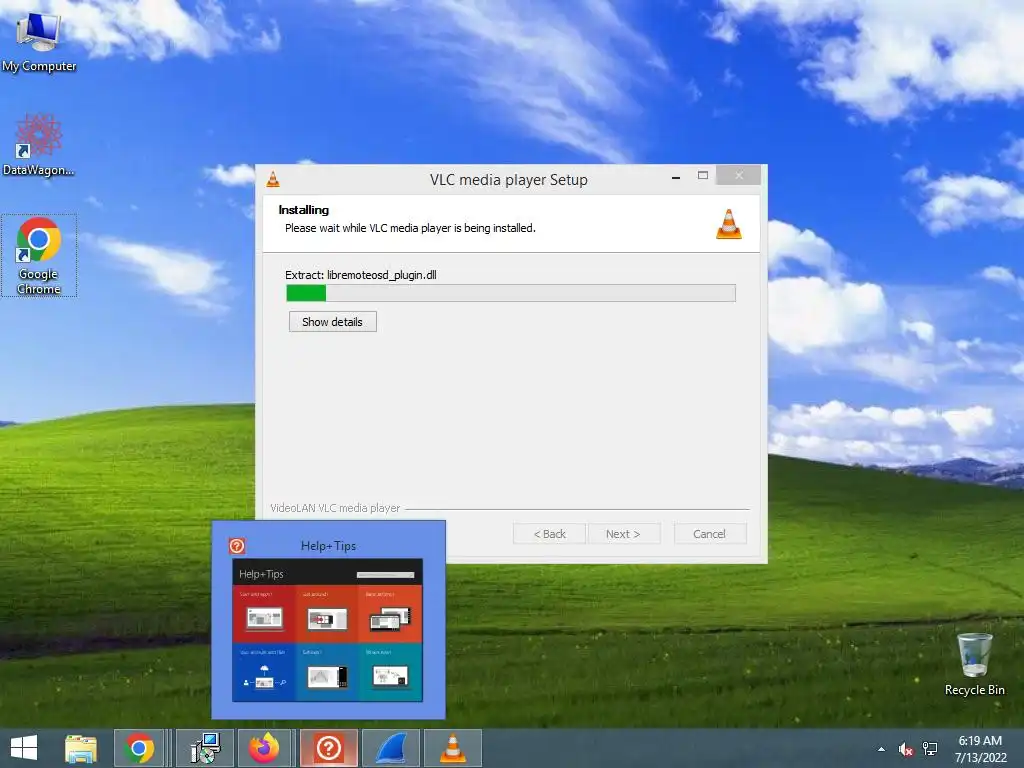Click the Help+Tips preview thumbnail
This screenshot has width=1024, height=768.
pos(328,630)
